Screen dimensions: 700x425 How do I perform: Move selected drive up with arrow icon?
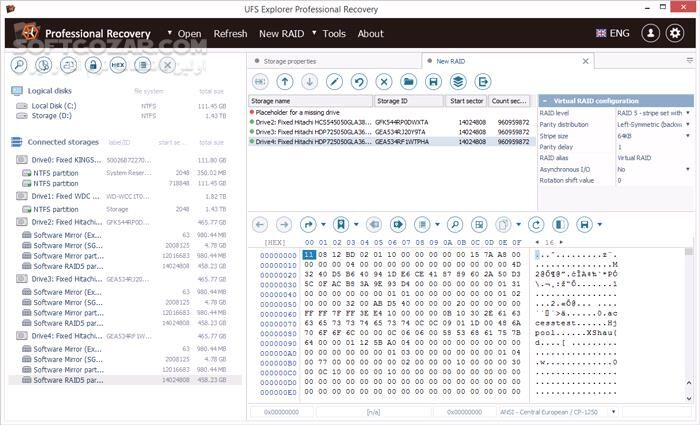286,81
